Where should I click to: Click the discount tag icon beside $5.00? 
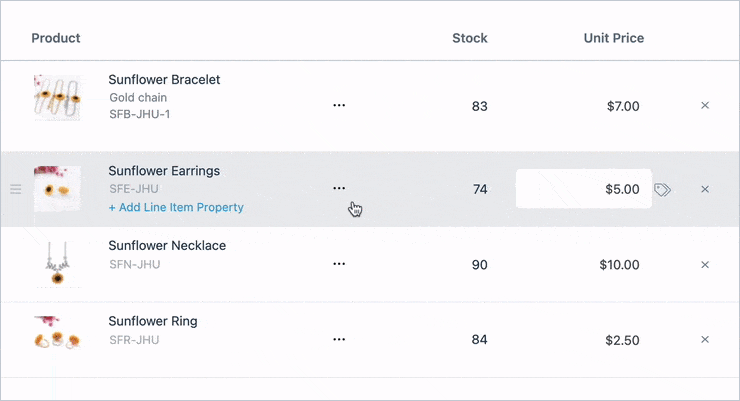pos(662,189)
